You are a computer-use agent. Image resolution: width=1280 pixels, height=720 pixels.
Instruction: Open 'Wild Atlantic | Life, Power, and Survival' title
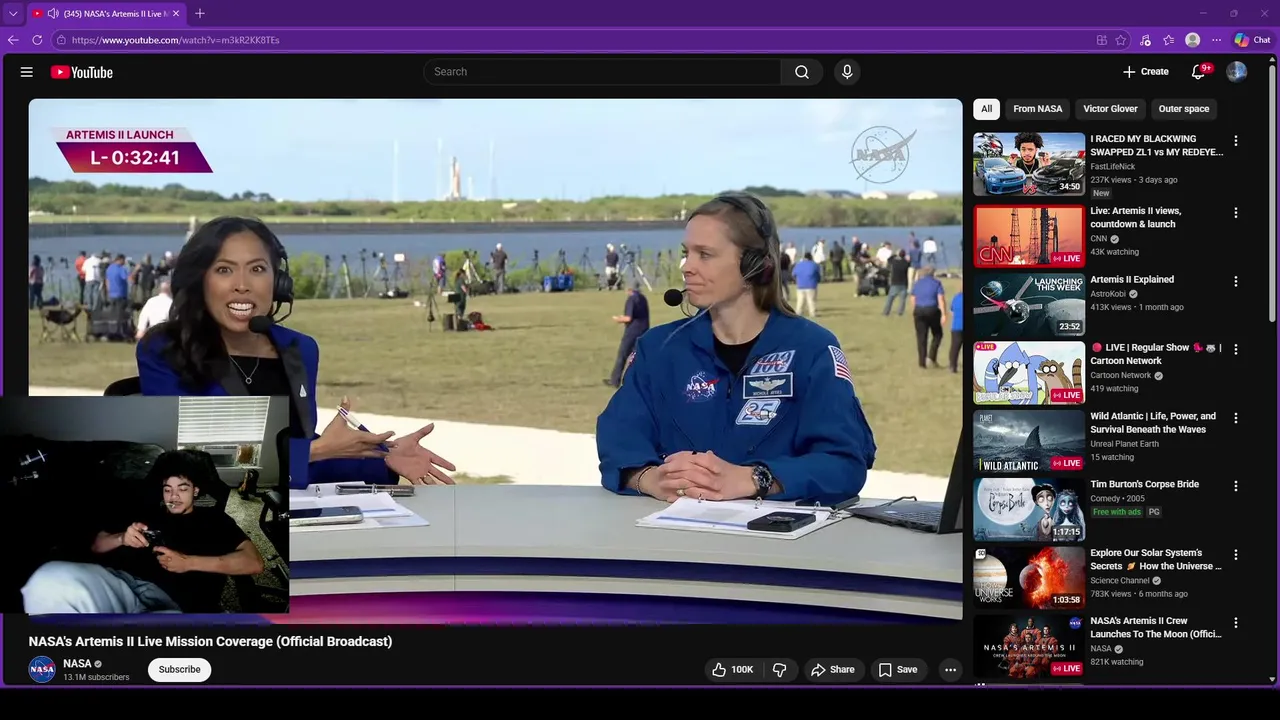pyautogui.click(x=1153, y=422)
